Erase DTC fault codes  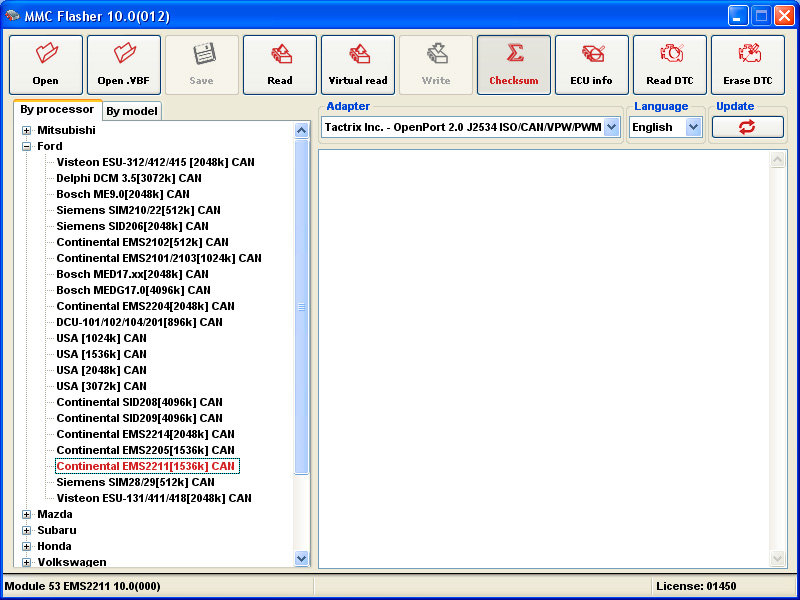click(748, 65)
